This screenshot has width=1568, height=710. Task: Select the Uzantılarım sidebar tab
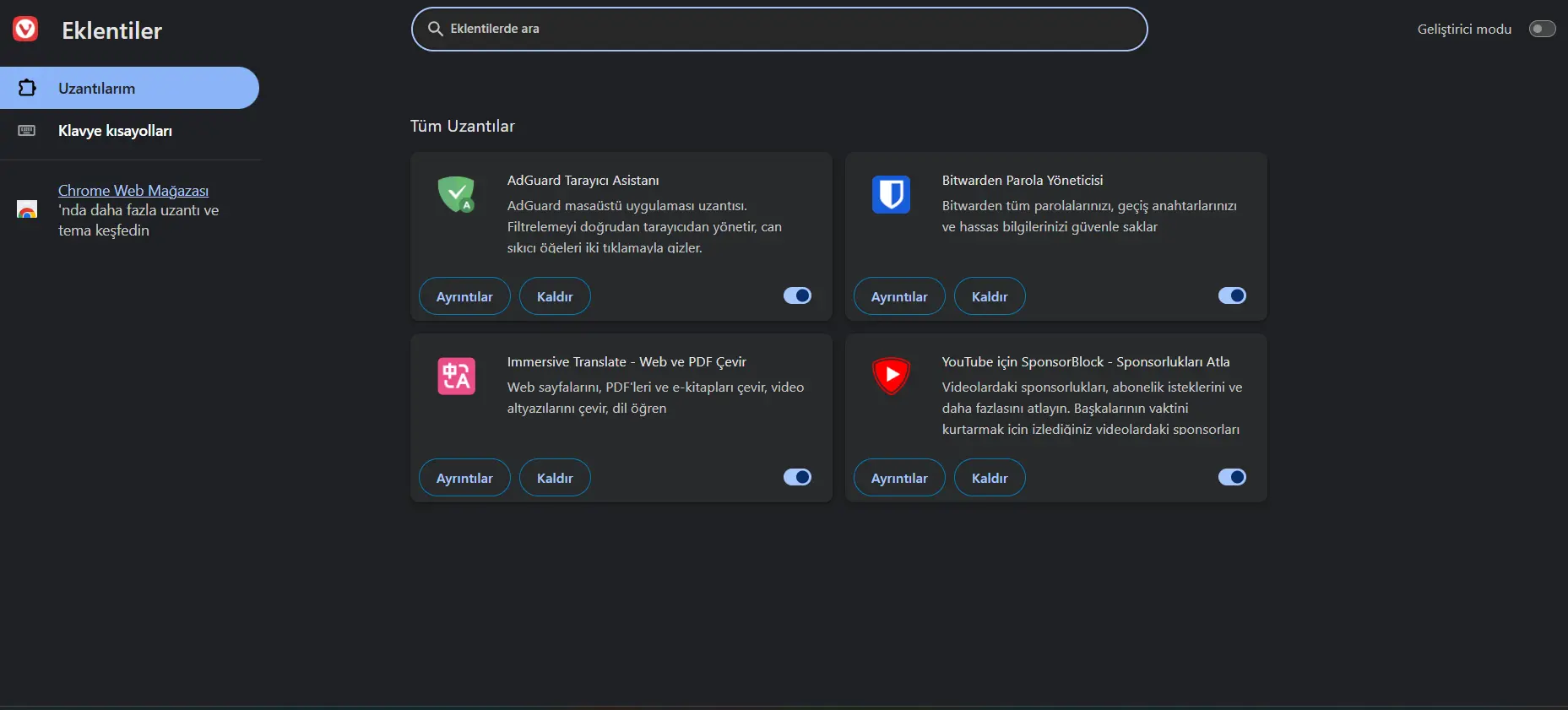(x=129, y=88)
